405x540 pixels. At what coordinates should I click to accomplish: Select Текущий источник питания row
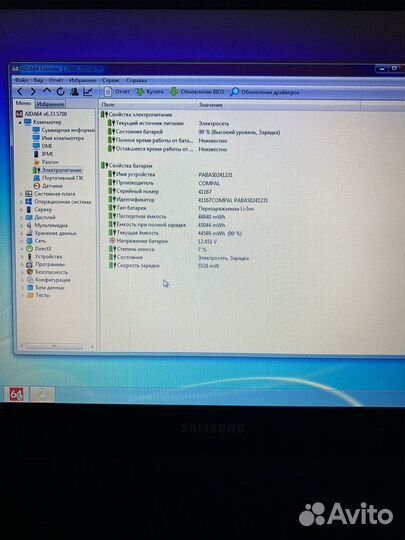[x=168, y=123]
